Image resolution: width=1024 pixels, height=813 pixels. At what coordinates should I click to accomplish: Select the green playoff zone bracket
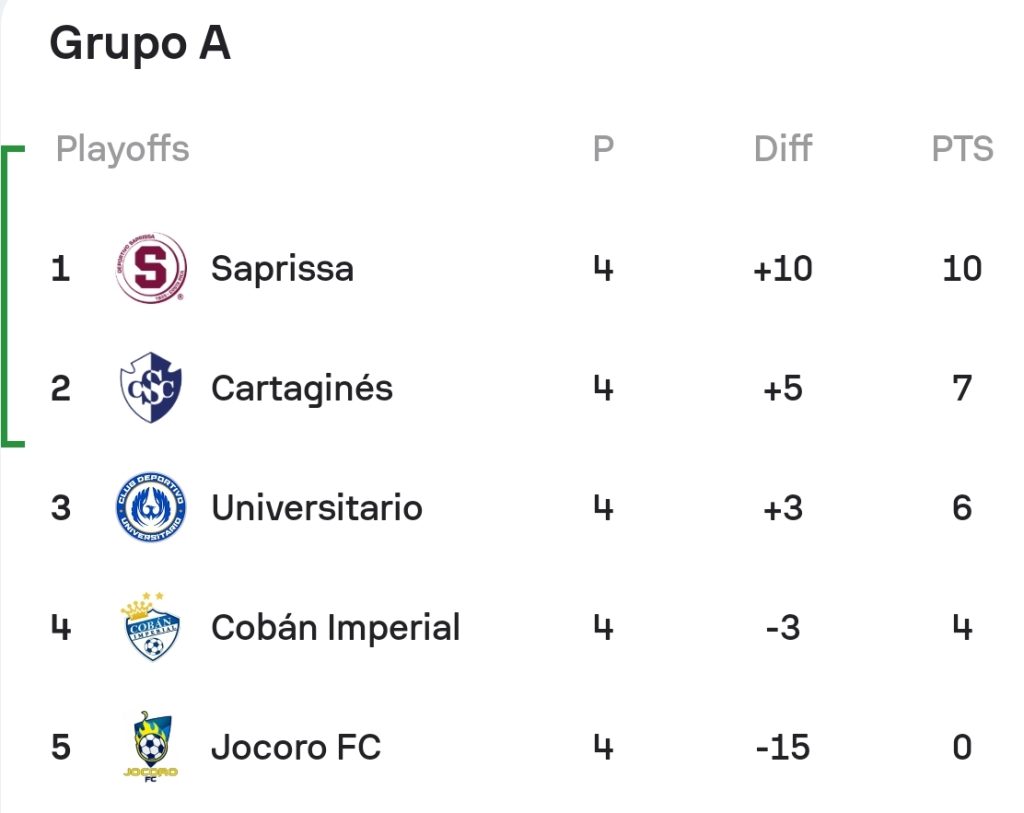(x=12, y=296)
